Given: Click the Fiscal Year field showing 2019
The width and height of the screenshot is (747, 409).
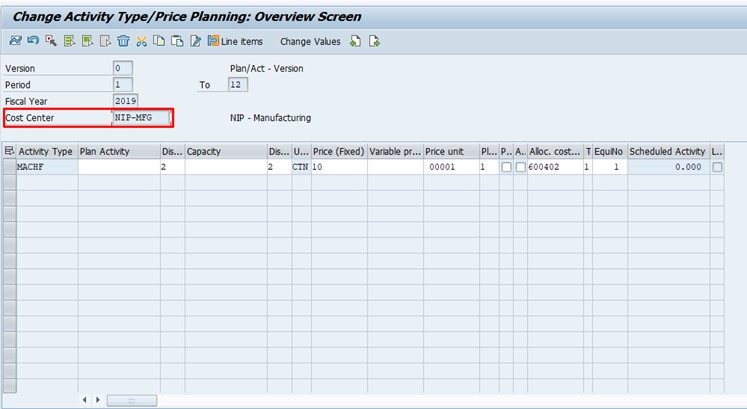Looking at the screenshot, I should point(126,101).
